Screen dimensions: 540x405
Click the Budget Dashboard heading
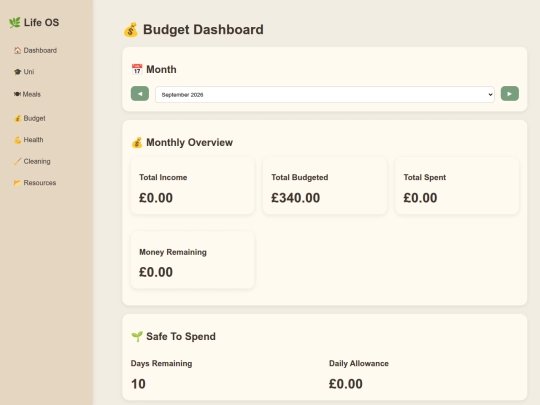(203, 30)
